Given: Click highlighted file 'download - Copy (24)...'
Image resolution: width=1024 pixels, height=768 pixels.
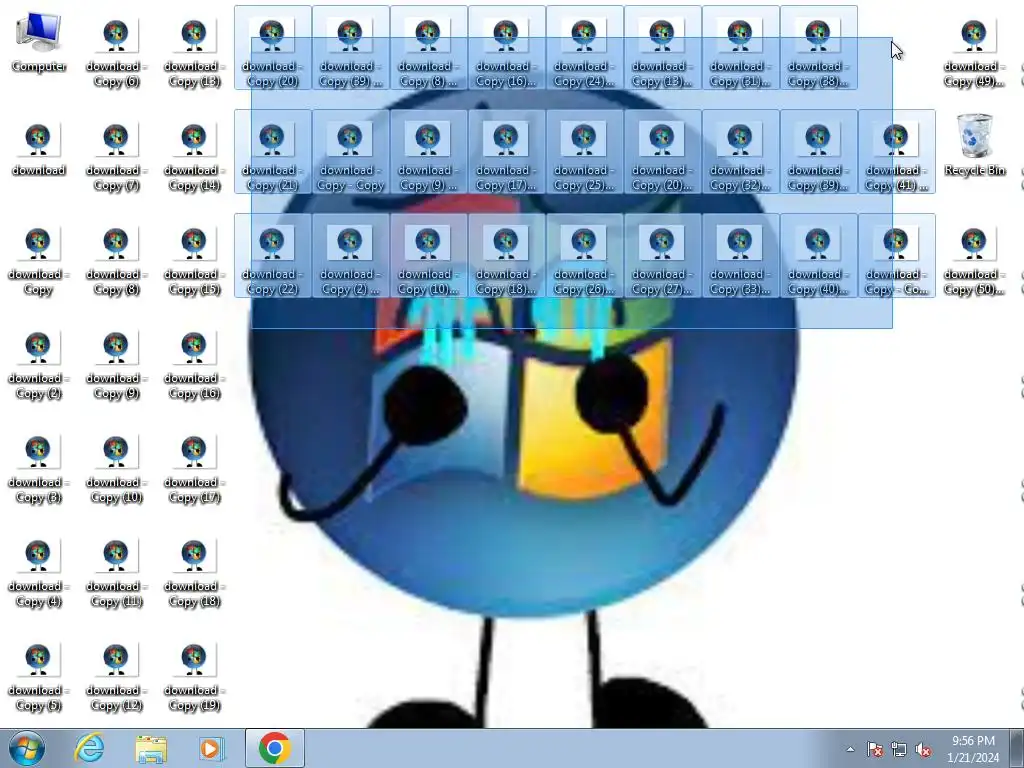Looking at the screenshot, I should pos(584,48).
